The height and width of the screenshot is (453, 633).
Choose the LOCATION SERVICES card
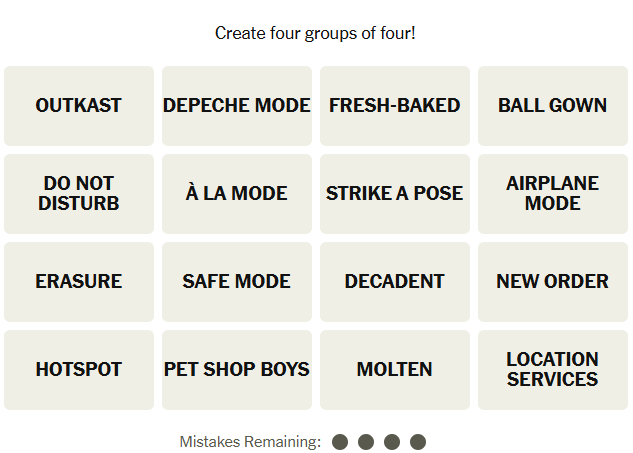click(x=553, y=370)
